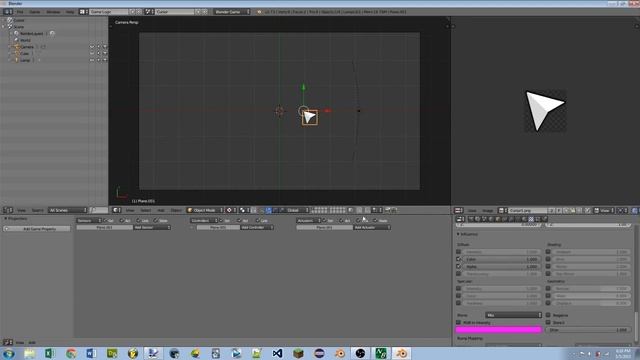The height and width of the screenshot is (360, 640).
Task: Open the 3D view editor type selector
Action: (117, 210)
